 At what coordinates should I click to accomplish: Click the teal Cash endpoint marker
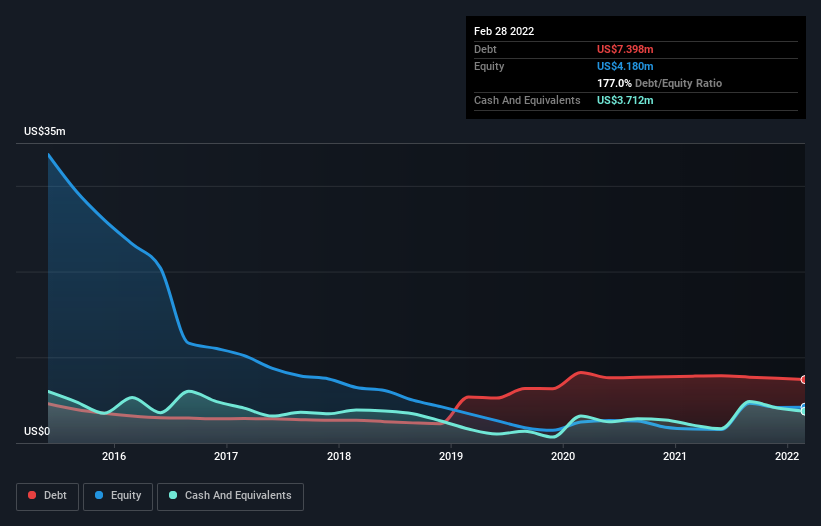[804, 411]
